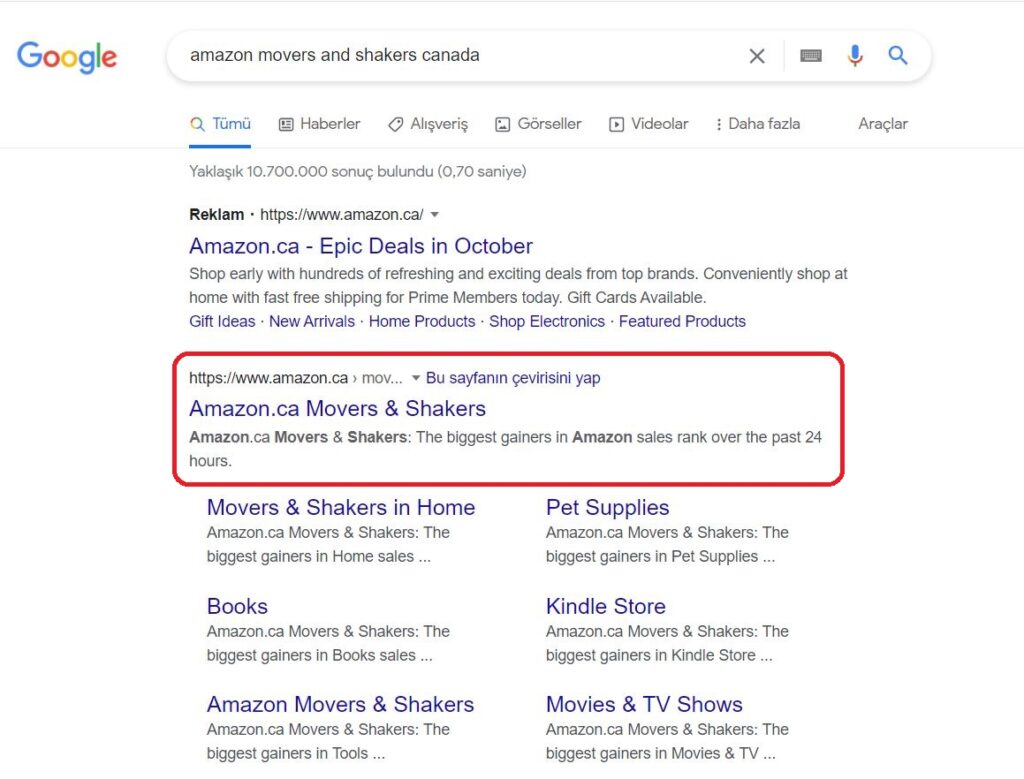1024x779 pixels.
Task: Open the Home Products sitelink
Action: (422, 321)
